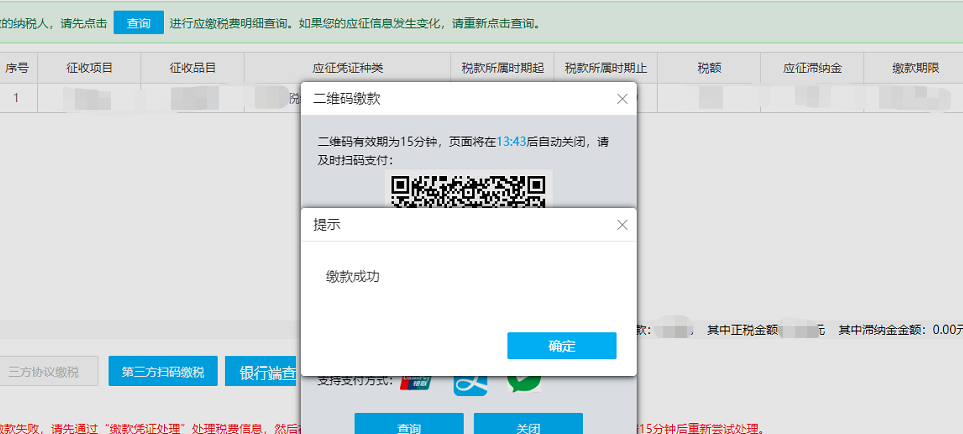Click 关闭 button at bottom of QR dialog
This screenshot has width=963, height=434.
[x=528, y=424]
